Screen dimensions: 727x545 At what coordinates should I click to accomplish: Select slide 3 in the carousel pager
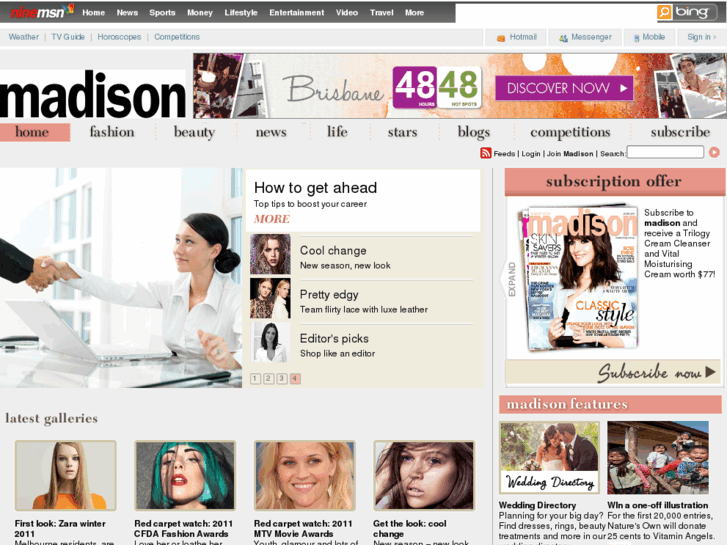pos(282,378)
